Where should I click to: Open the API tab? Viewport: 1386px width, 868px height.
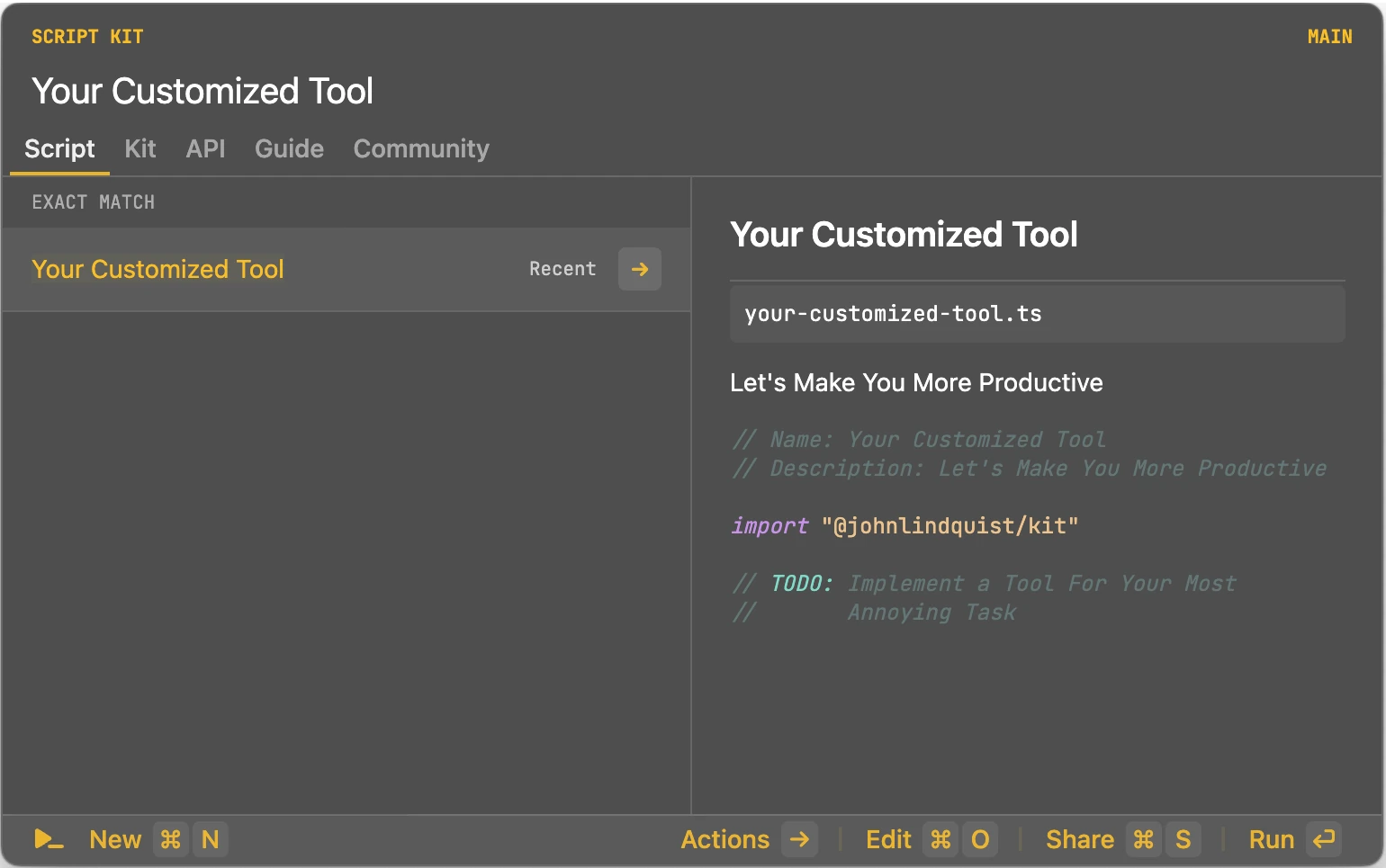point(205,148)
